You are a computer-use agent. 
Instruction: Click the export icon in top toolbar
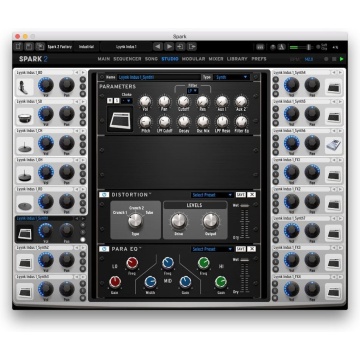pyautogui.click(x=192, y=47)
